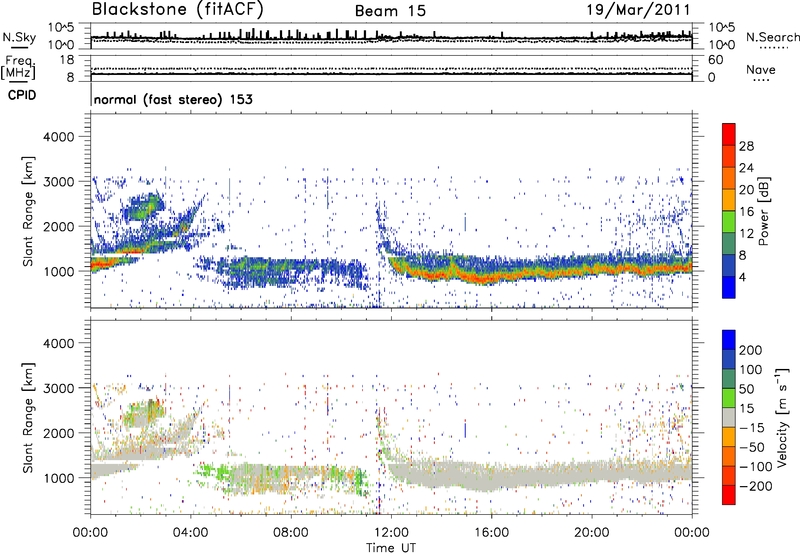Click the 'Freq. [MHz]' axis label
This screenshot has width=800, height=554.
[x=19, y=67]
